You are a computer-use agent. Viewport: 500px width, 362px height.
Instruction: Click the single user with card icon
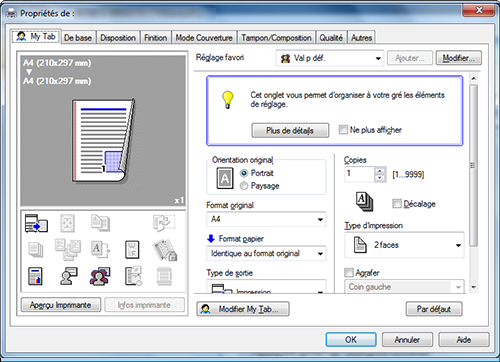69,276
